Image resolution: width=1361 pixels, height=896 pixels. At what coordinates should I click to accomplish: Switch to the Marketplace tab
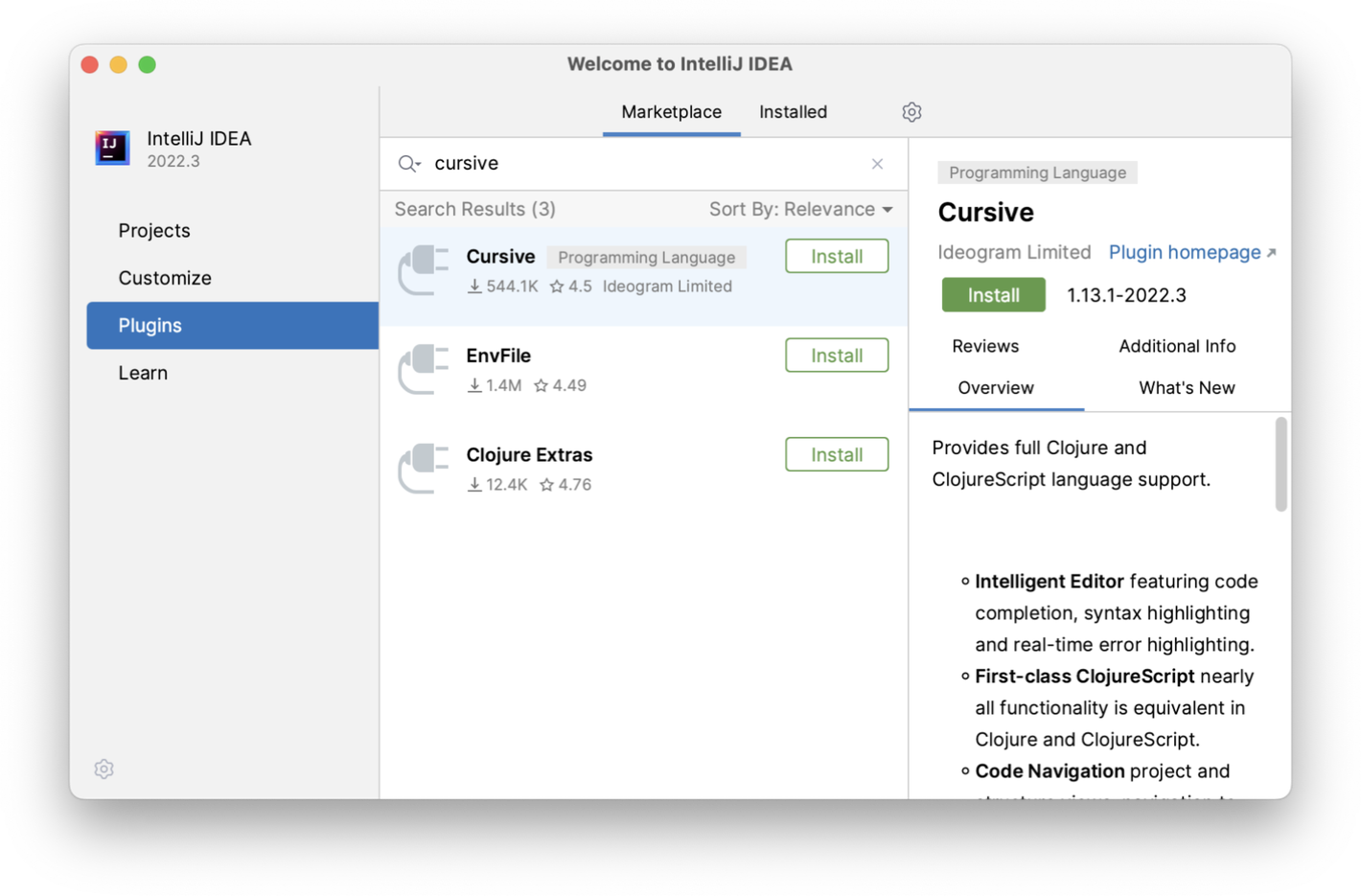[x=671, y=112]
